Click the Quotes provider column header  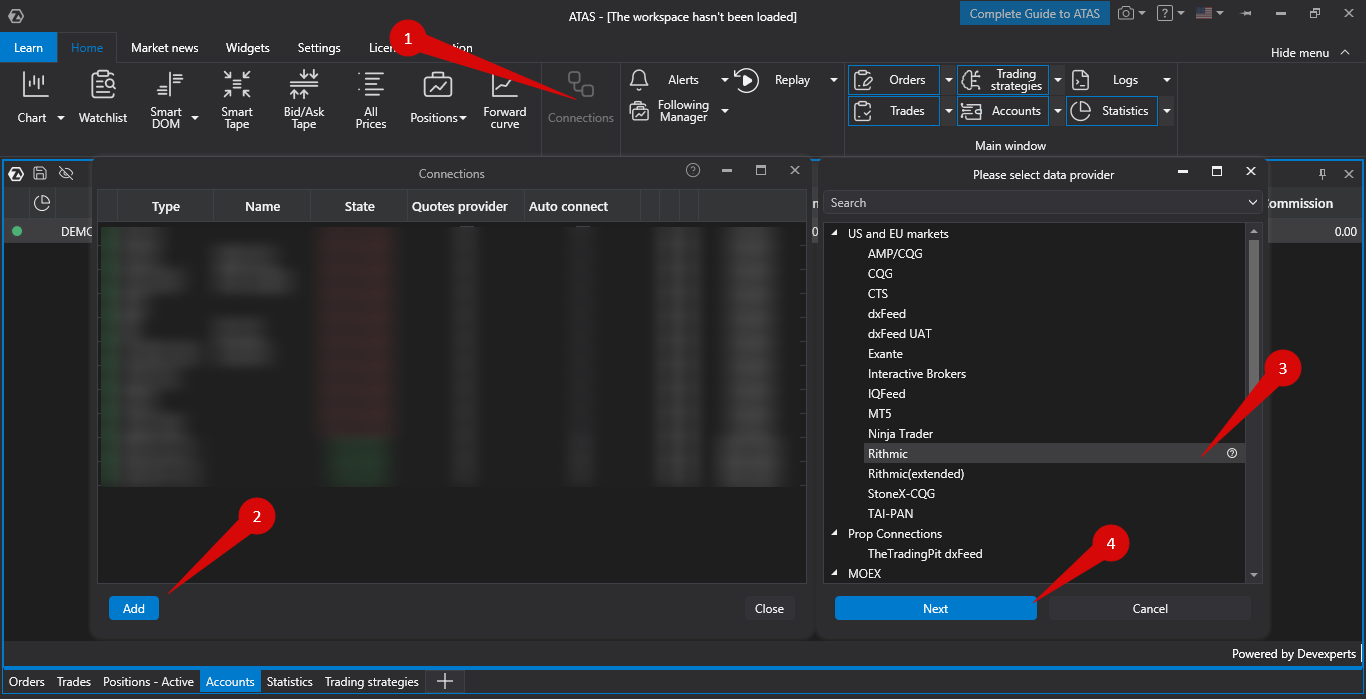pyautogui.click(x=460, y=206)
